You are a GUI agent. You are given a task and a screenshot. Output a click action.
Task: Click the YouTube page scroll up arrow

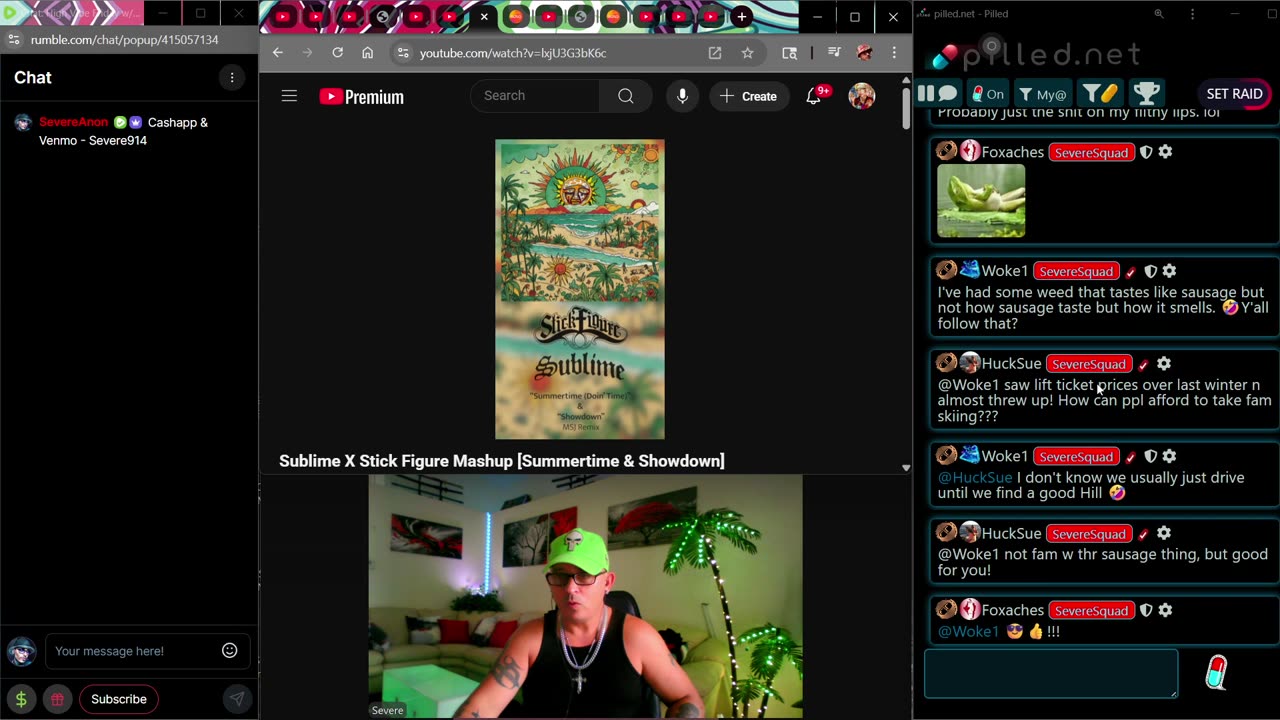click(906, 81)
